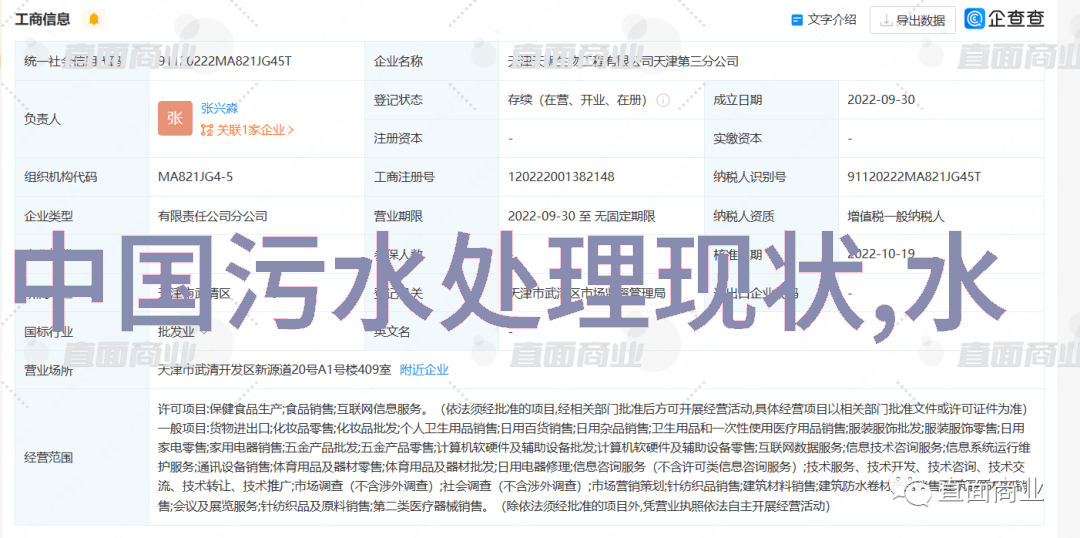Click the orange 张 avatar tile
This screenshot has width=1080, height=538.
(175, 118)
